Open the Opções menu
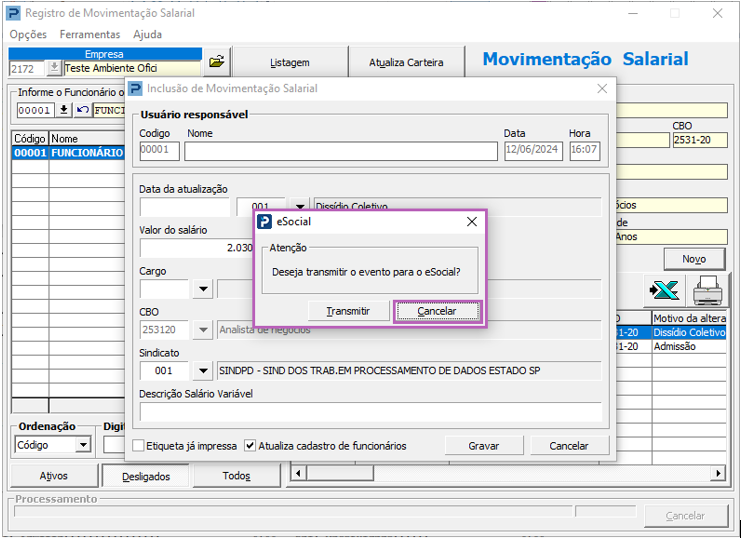Image resolution: width=743 pixels, height=541 pixels. [x=28, y=34]
